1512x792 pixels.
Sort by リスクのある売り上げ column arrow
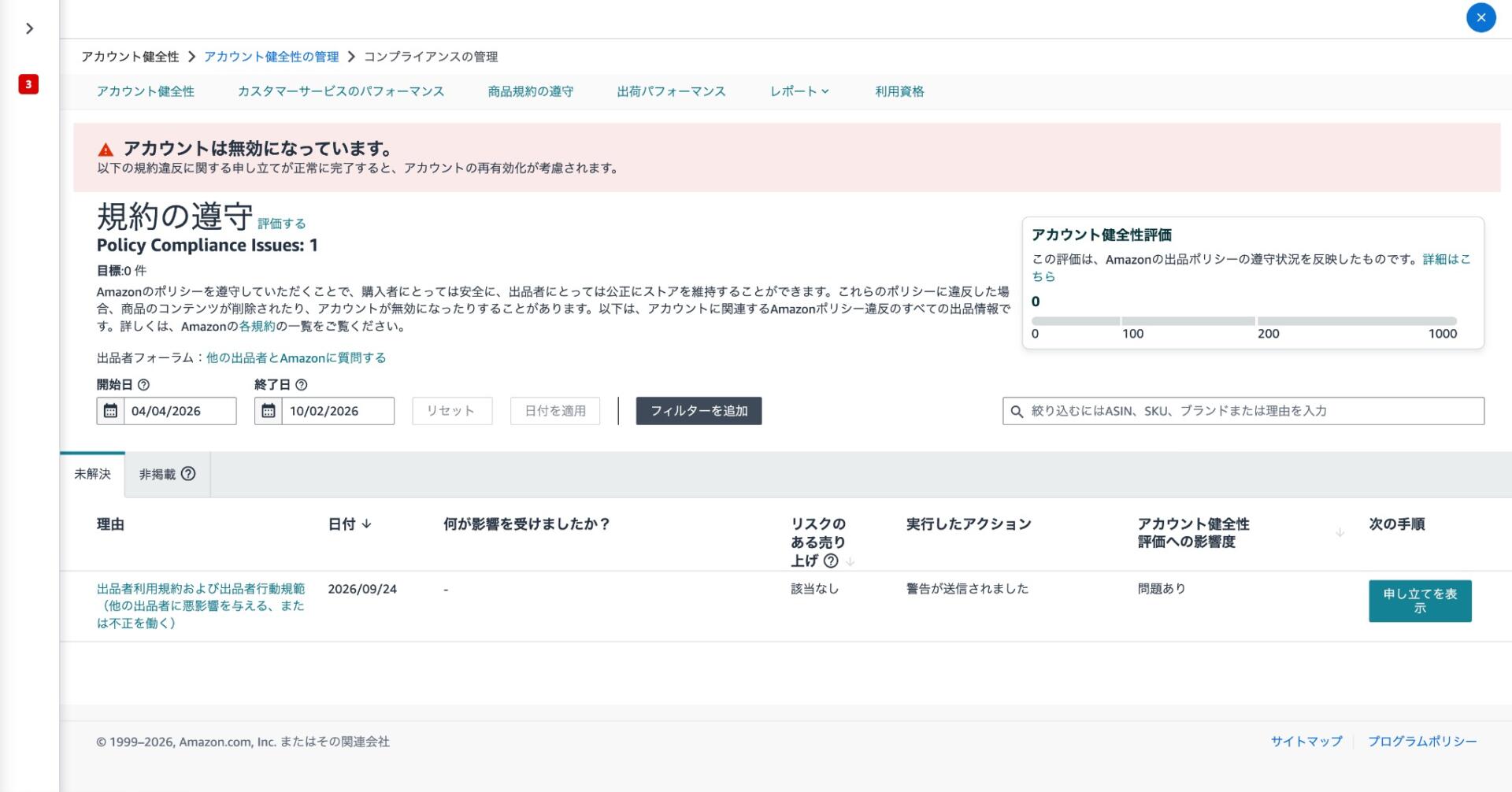(850, 561)
